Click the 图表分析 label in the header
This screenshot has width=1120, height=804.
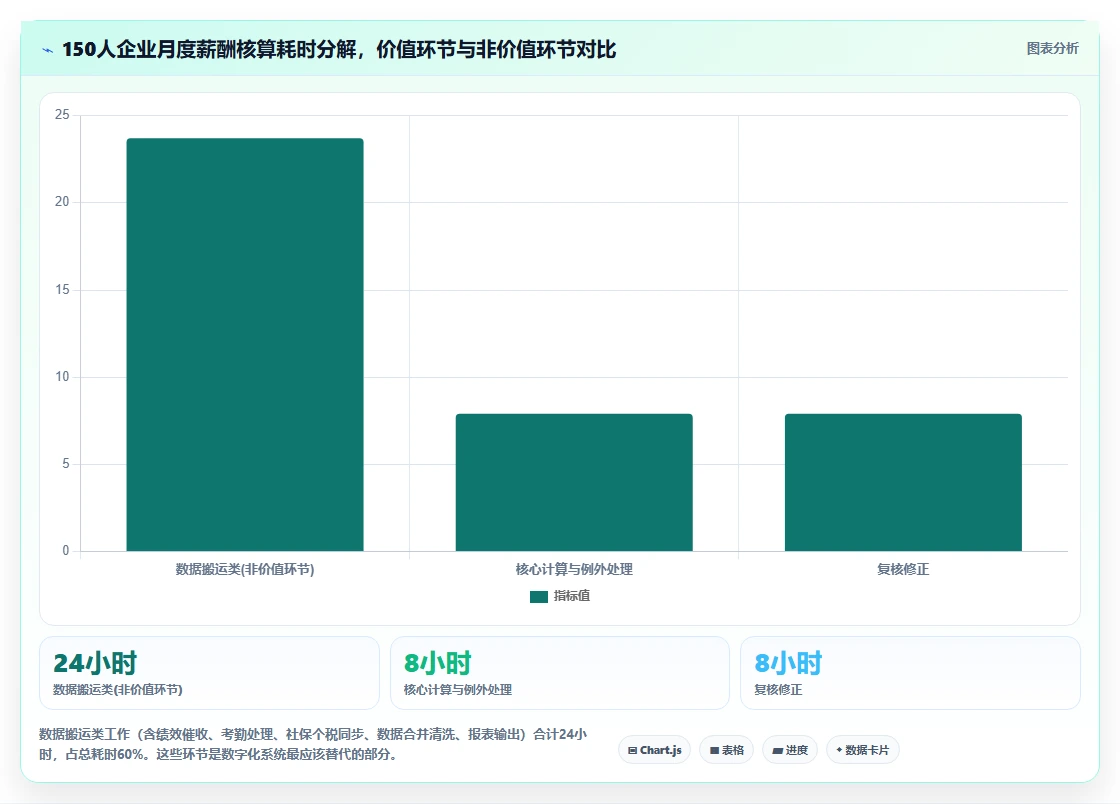coord(1052,49)
